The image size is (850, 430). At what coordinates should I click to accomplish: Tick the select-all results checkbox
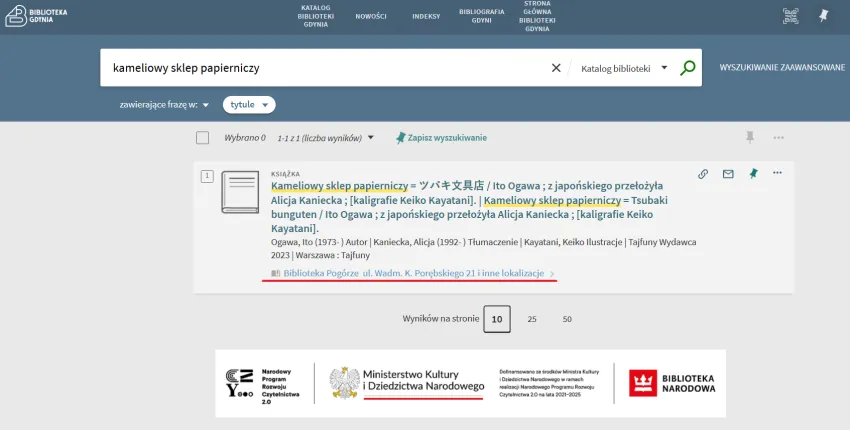pos(203,138)
